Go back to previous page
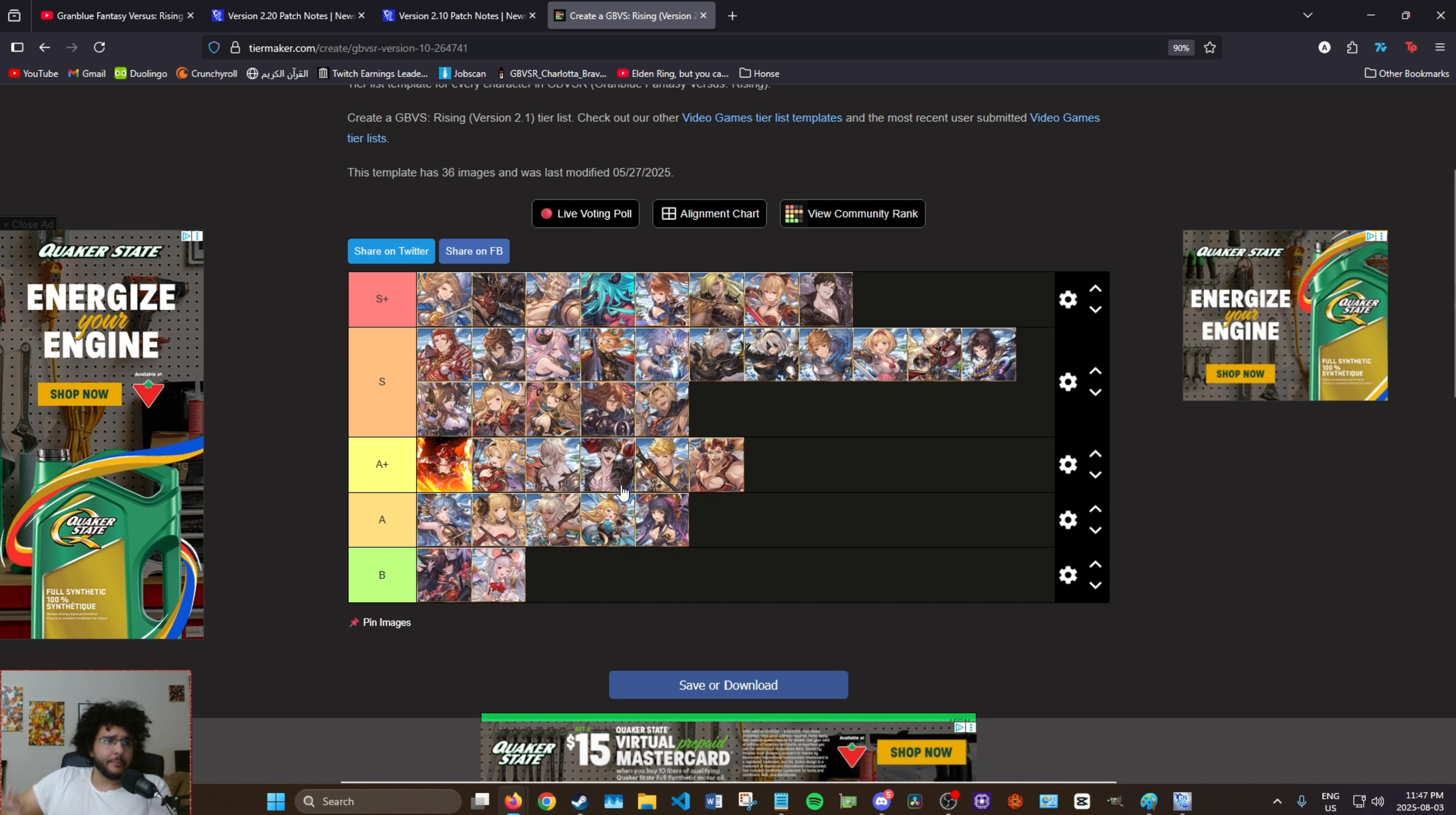 click(45, 48)
